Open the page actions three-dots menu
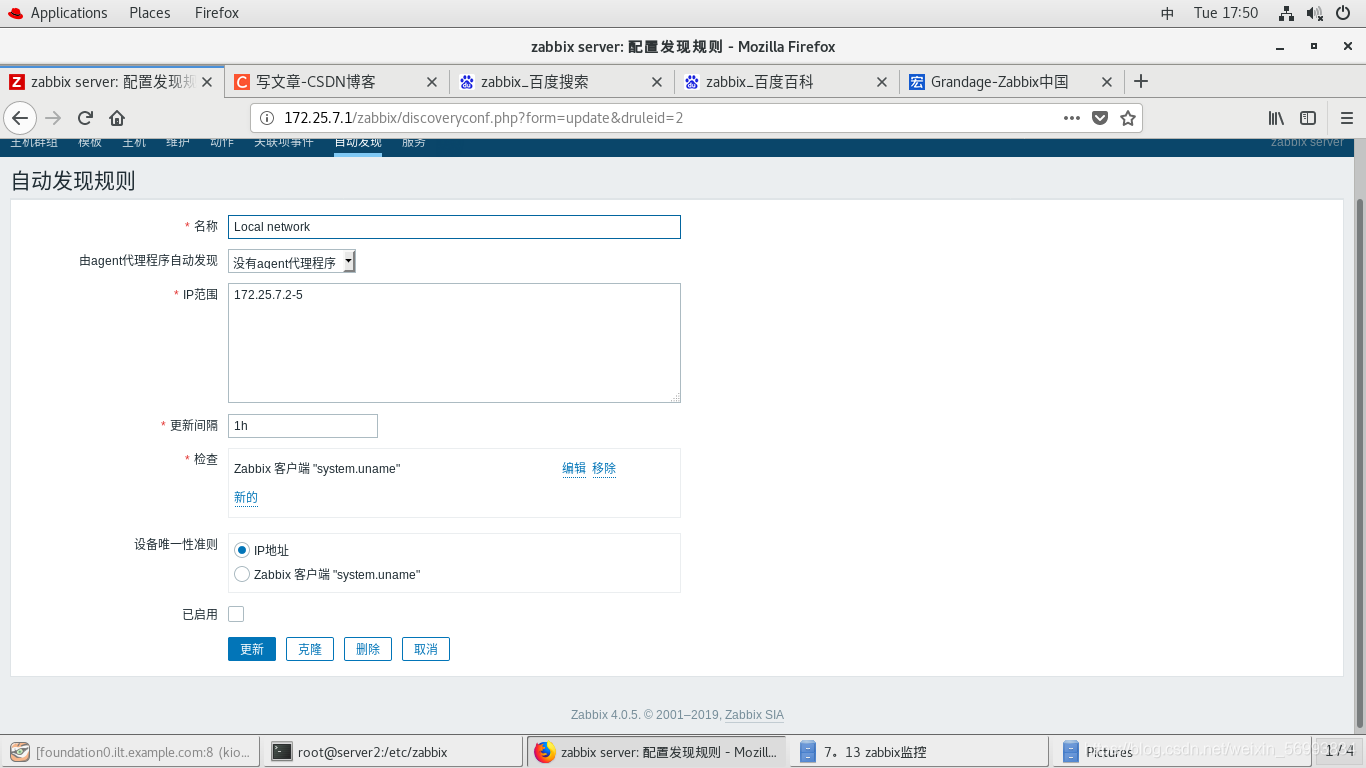This screenshot has width=1366, height=768. (1072, 118)
